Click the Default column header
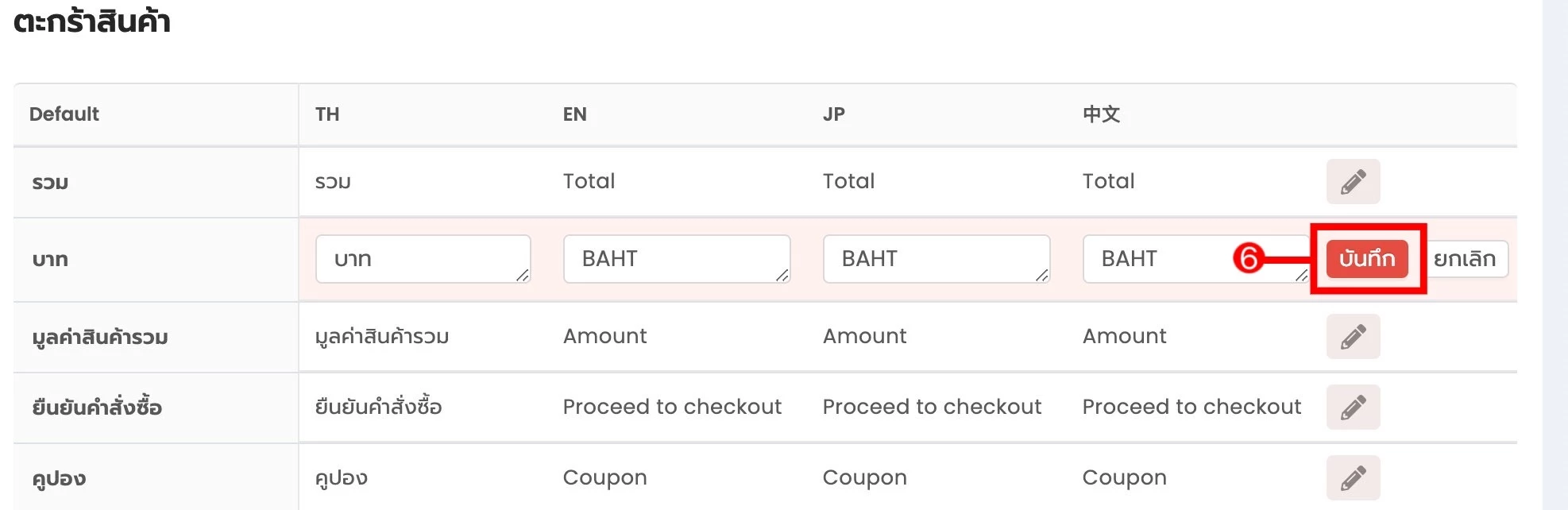 coord(64,114)
